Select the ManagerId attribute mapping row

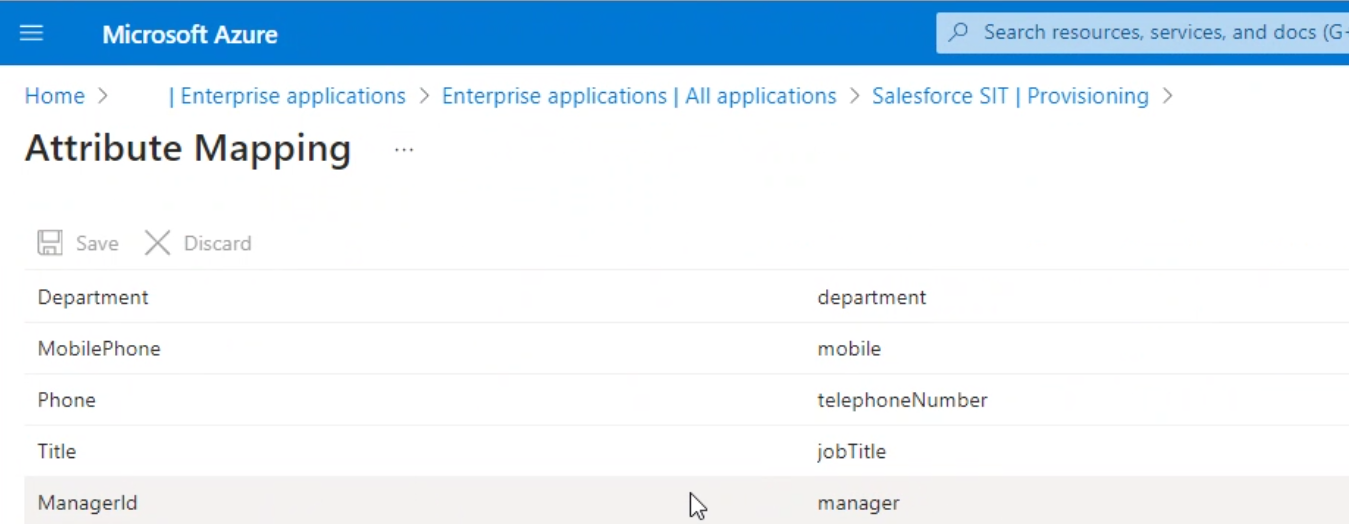(x=88, y=503)
